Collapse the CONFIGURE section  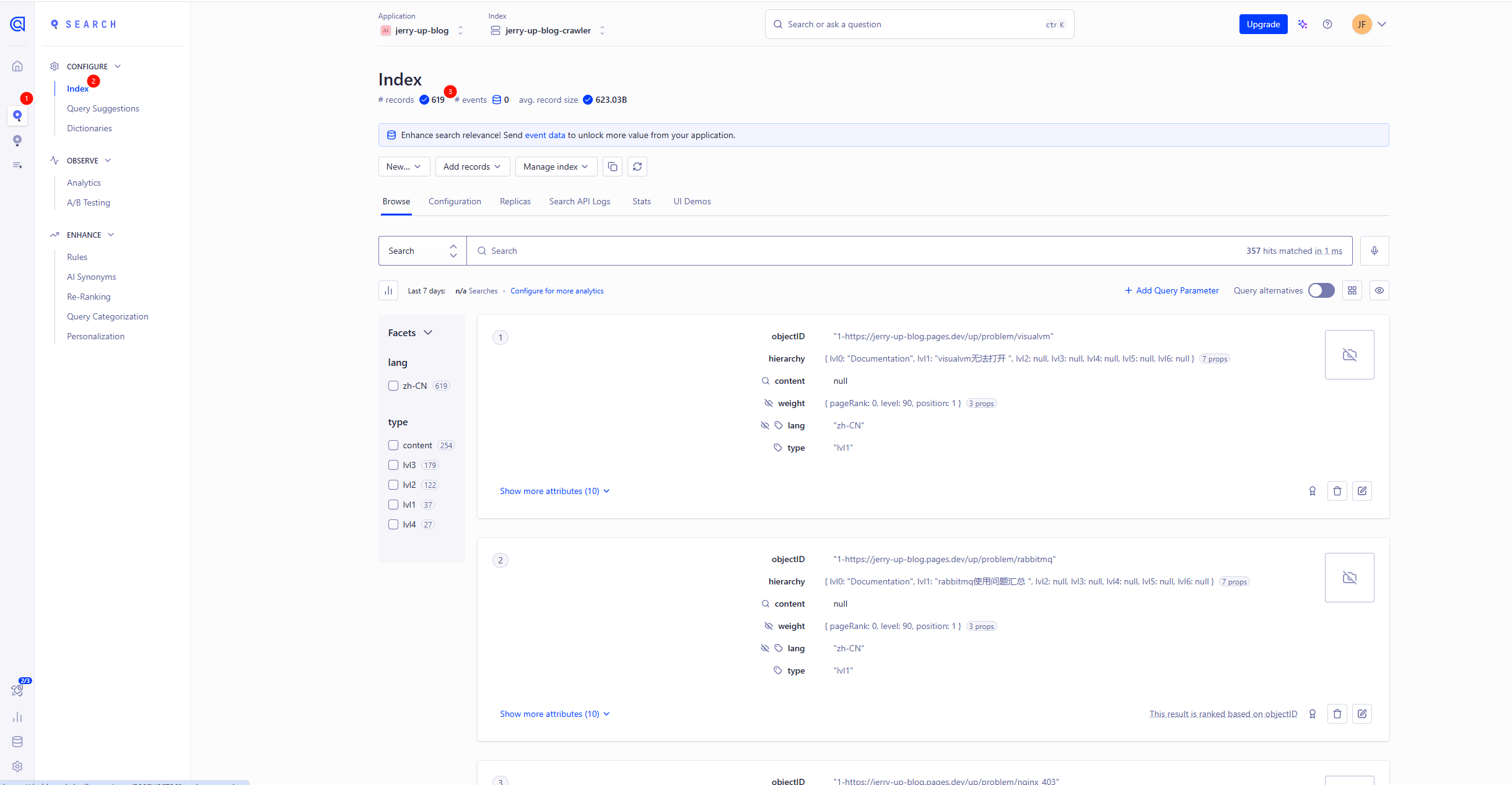click(x=118, y=66)
